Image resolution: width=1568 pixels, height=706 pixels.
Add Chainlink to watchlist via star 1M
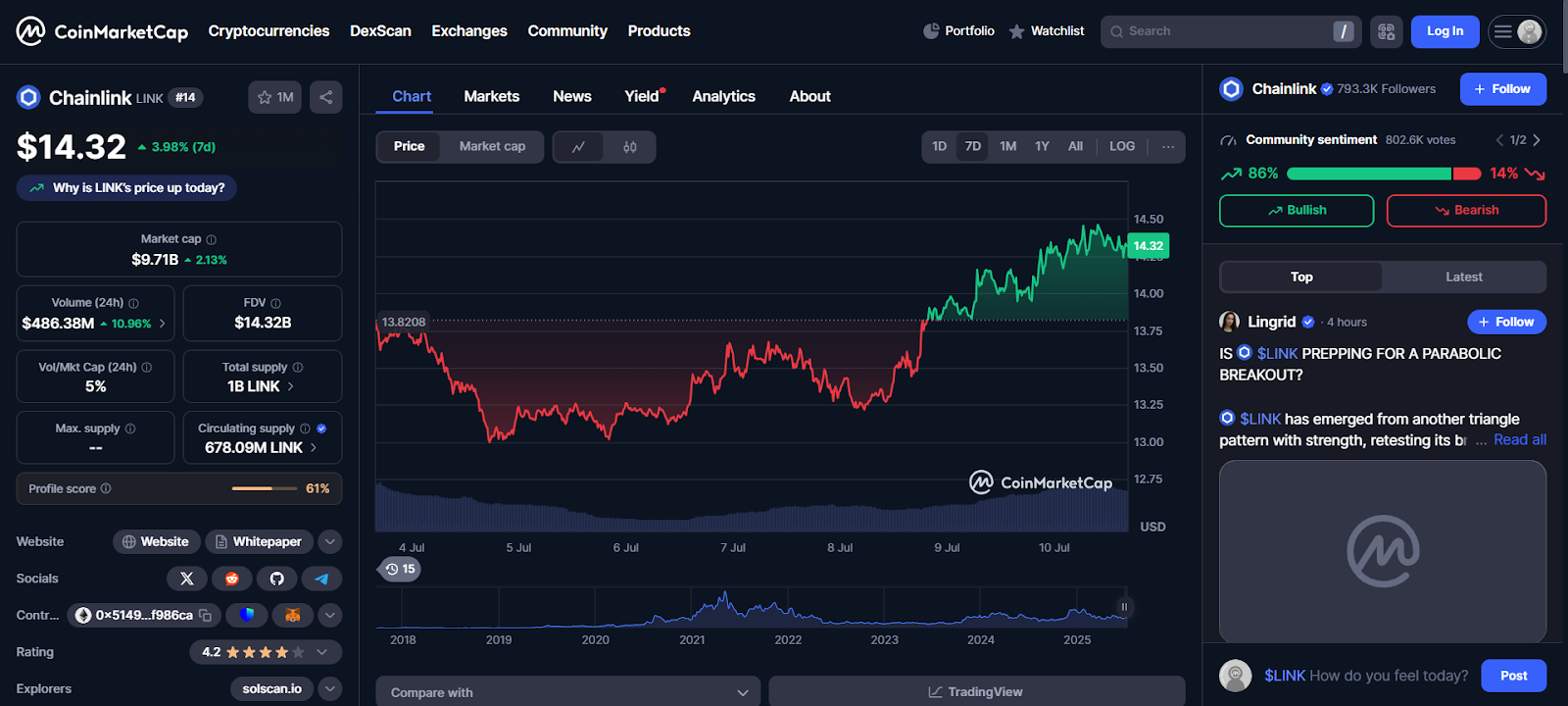274,97
